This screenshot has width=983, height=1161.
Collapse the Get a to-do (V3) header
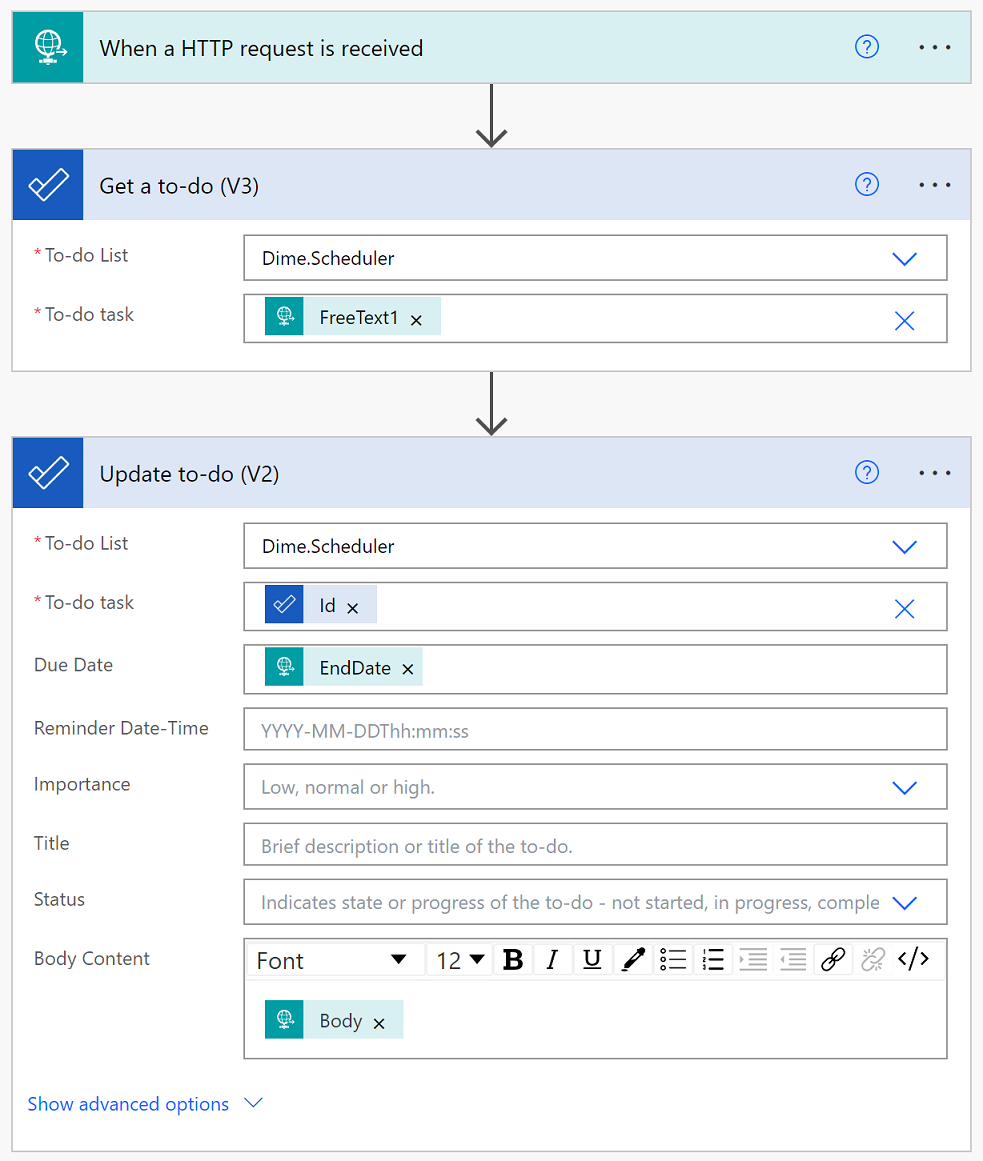pyautogui.click(x=450, y=186)
